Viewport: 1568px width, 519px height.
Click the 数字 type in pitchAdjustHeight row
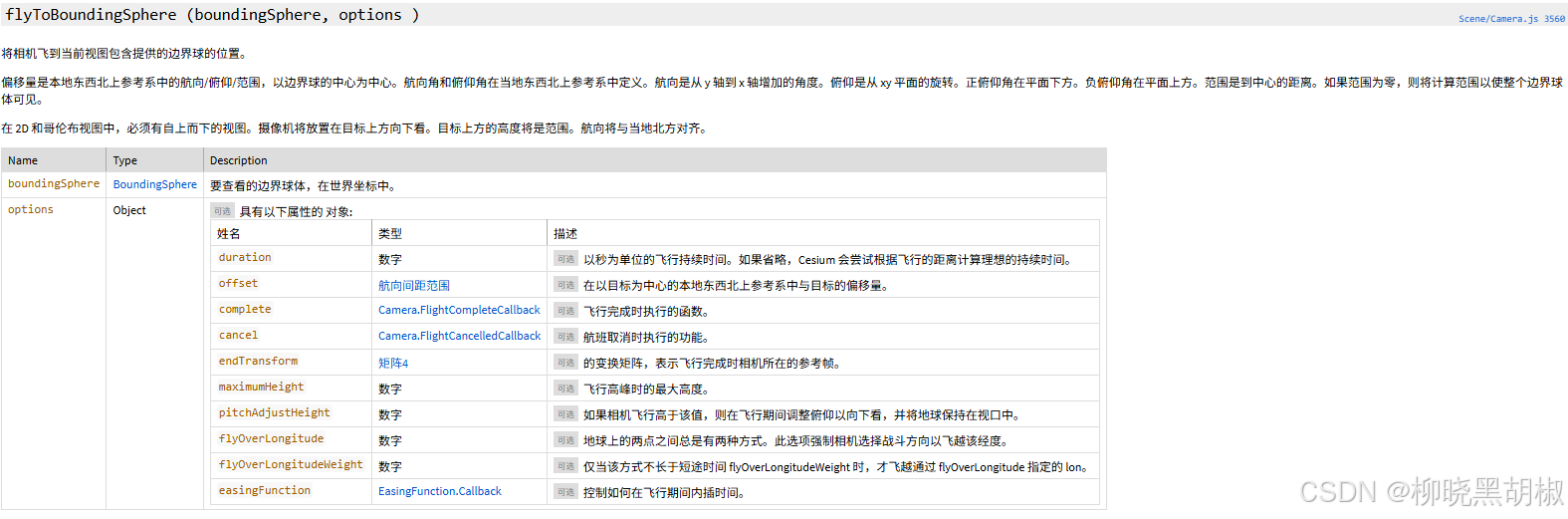tap(390, 415)
